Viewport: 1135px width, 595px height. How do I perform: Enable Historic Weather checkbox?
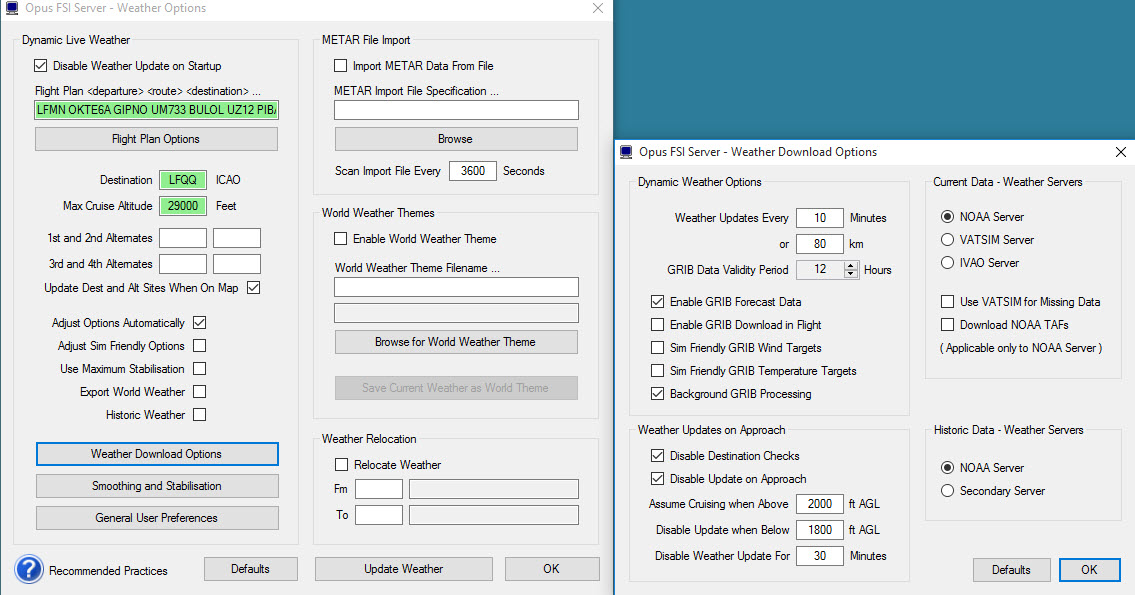point(200,415)
